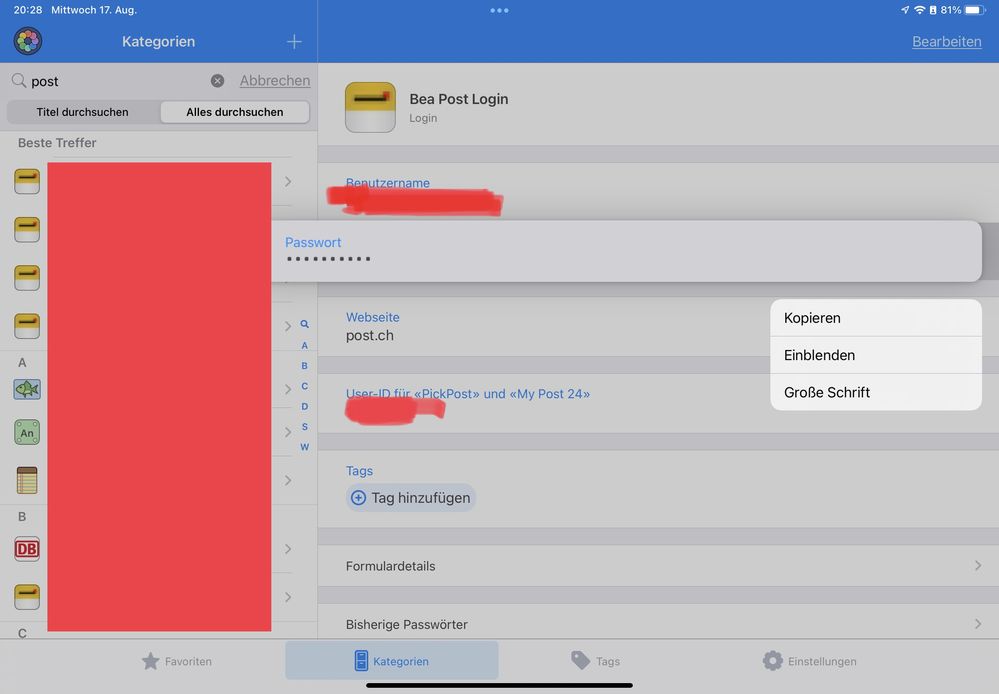Tap the User-ID für «PickPost» label
The image size is (999, 694).
468,394
